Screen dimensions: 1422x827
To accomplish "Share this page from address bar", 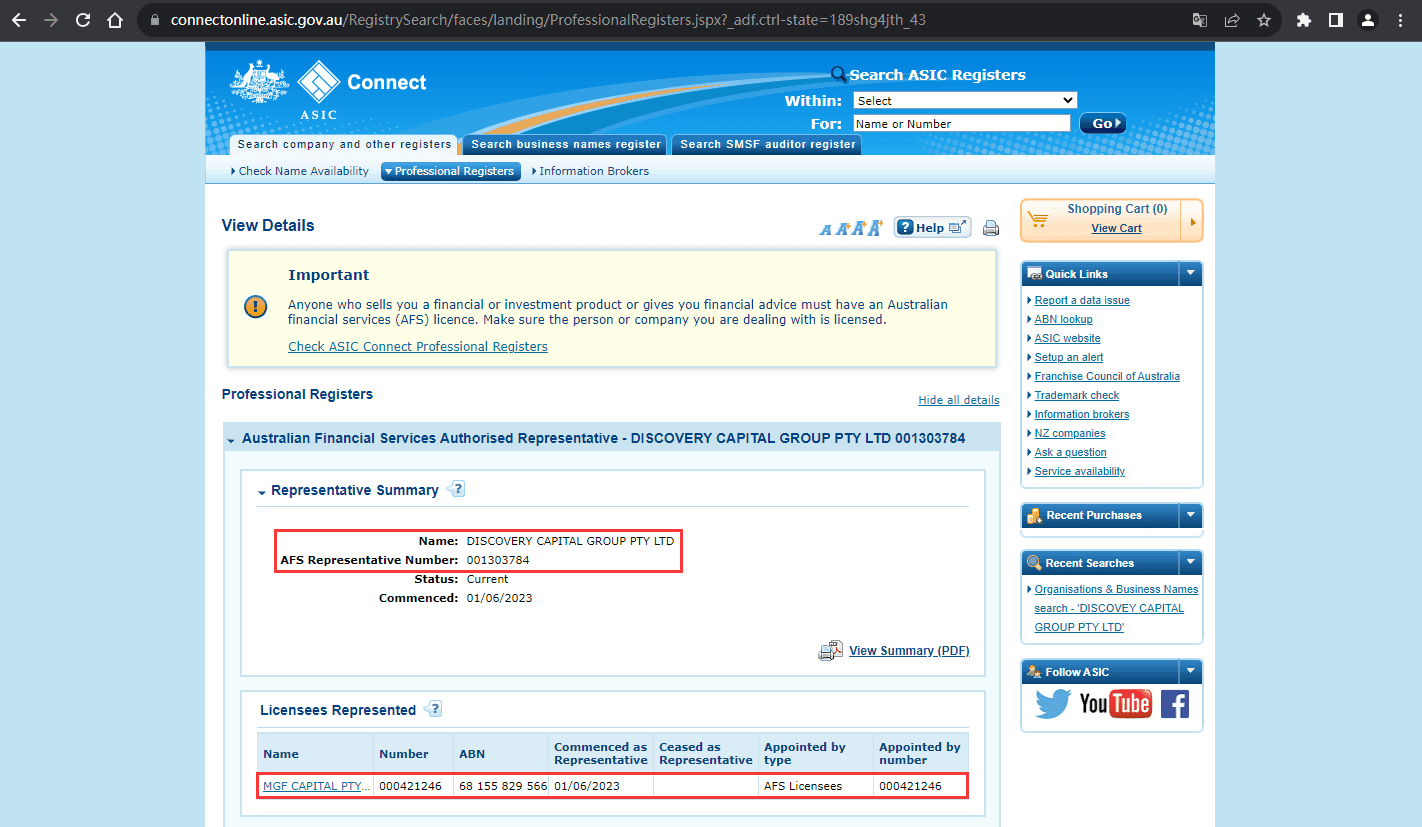I will pyautogui.click(x=1232, y=20).
